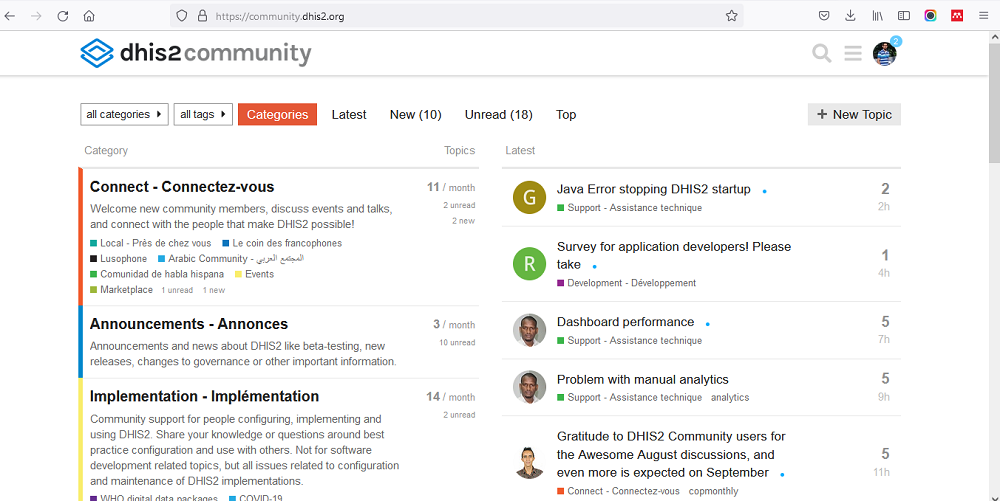Open the analytics tag

point(730,397)
